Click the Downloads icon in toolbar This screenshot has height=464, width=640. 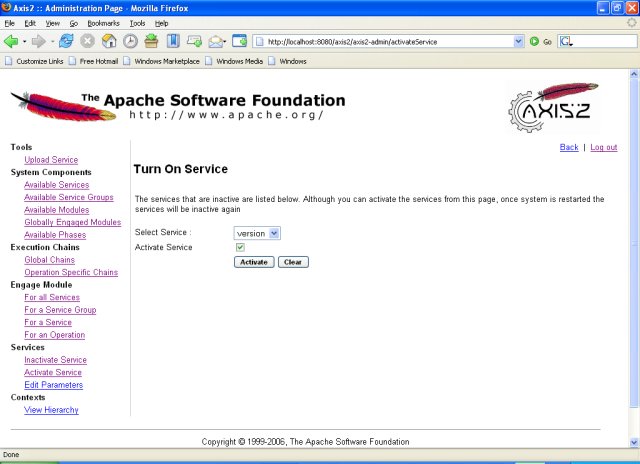click(151, 41)
